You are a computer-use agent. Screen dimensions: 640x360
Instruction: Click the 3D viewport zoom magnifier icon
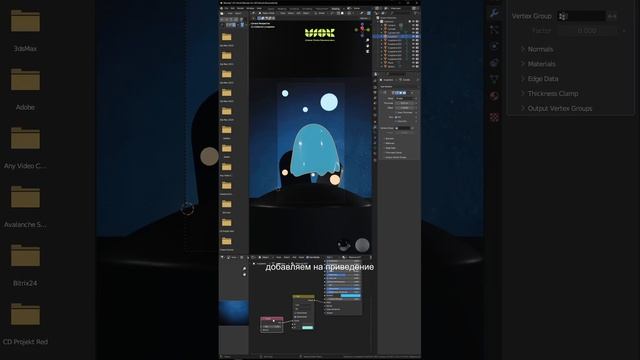tap(368, 40)
